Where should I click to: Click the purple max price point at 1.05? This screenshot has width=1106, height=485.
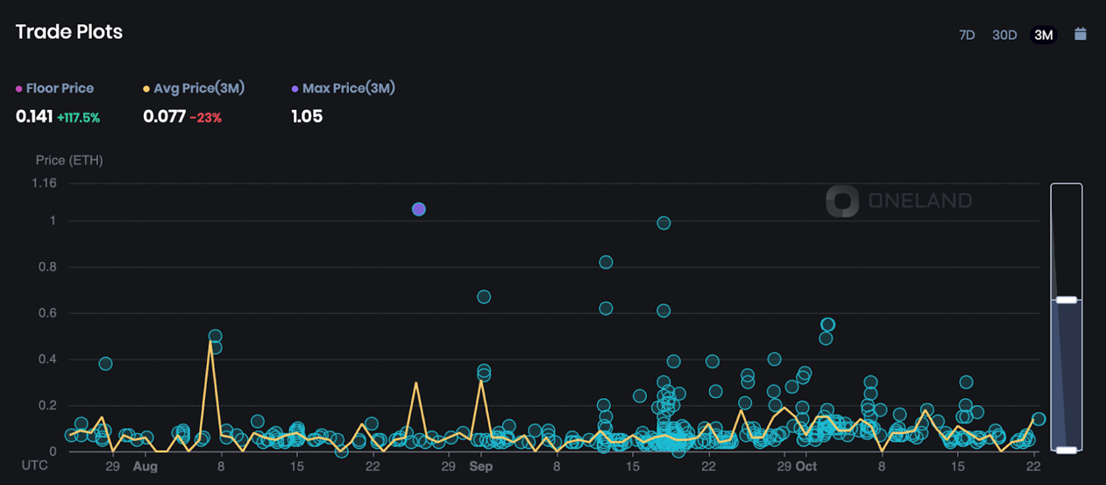pyautogui.click(x=418, y=209)
